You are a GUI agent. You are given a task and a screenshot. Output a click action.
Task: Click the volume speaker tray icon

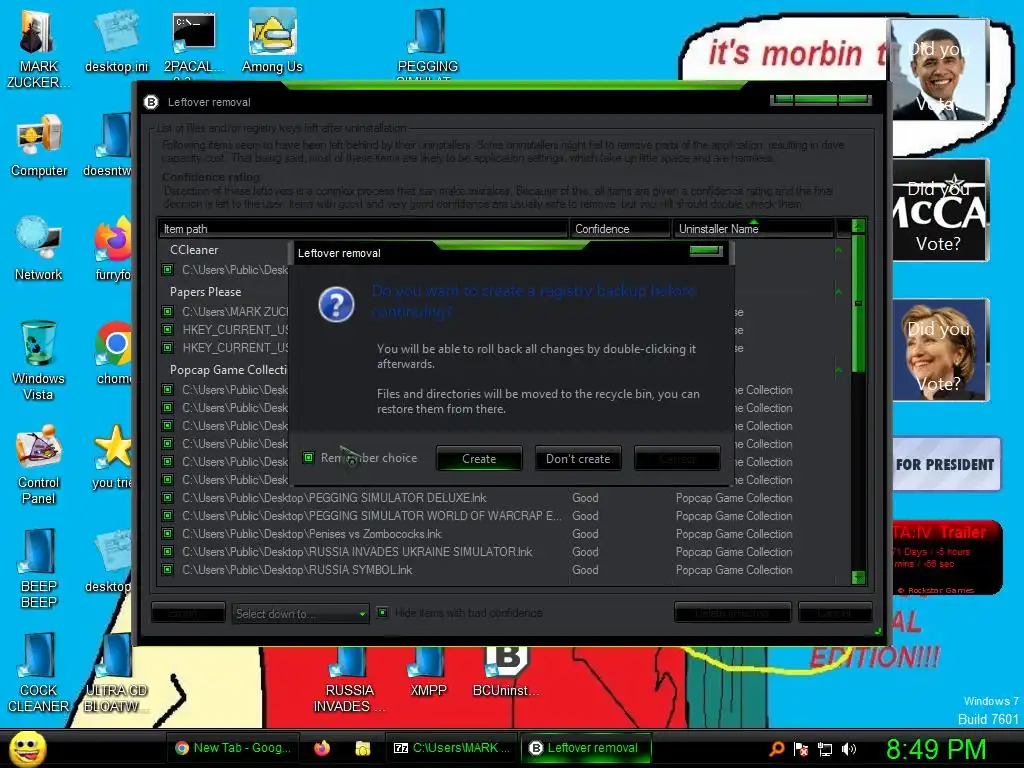[x=848, y=749]
